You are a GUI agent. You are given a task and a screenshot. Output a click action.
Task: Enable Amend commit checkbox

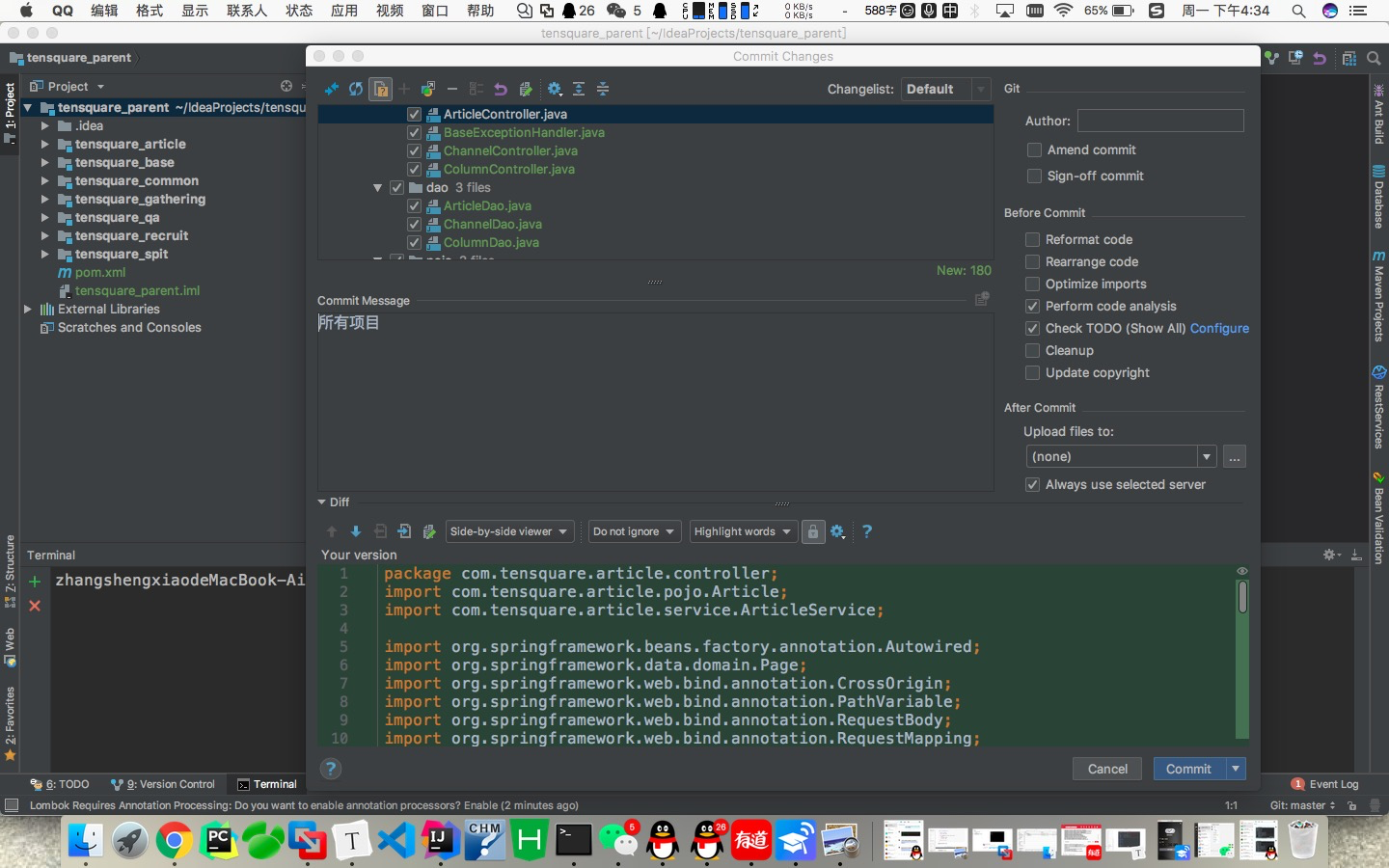(x=1034, y=149)
